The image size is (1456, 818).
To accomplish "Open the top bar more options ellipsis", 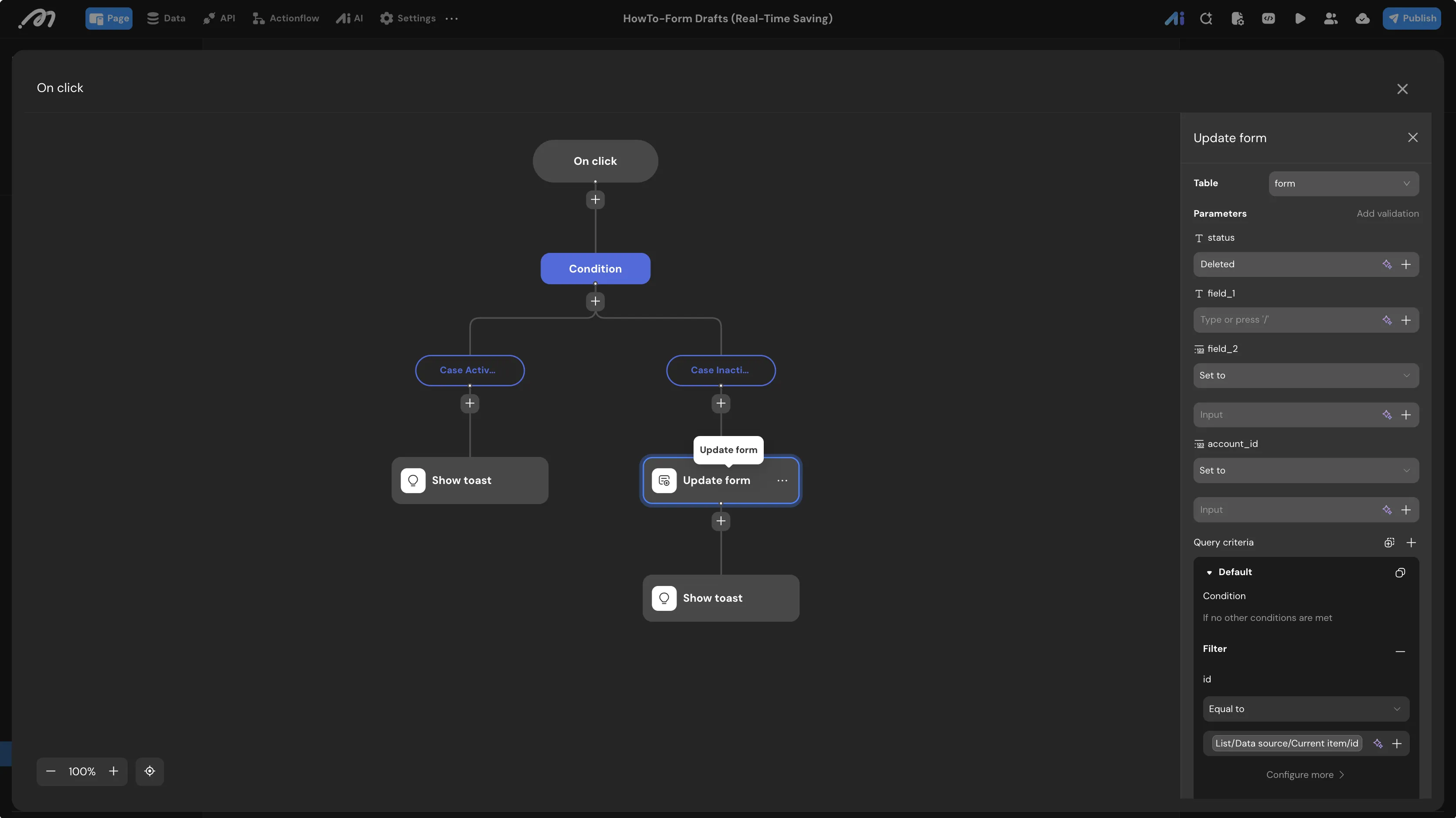I will [x=452, y=19].
